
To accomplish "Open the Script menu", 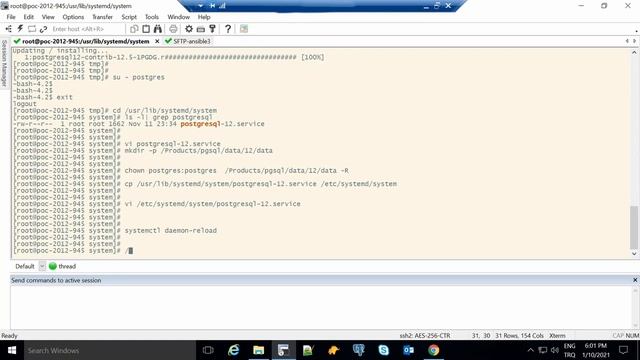I will pos(129,17).
